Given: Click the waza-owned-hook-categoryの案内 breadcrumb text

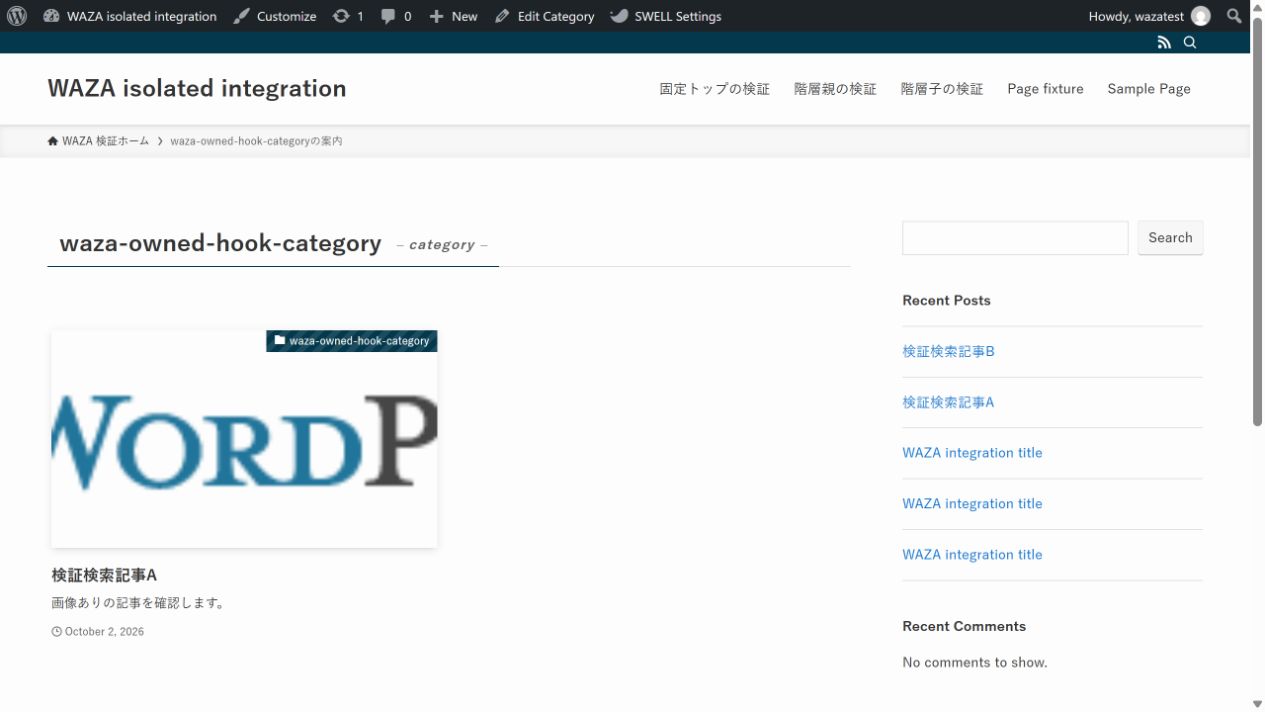Looking at the screenshot, I should point(256,141).
